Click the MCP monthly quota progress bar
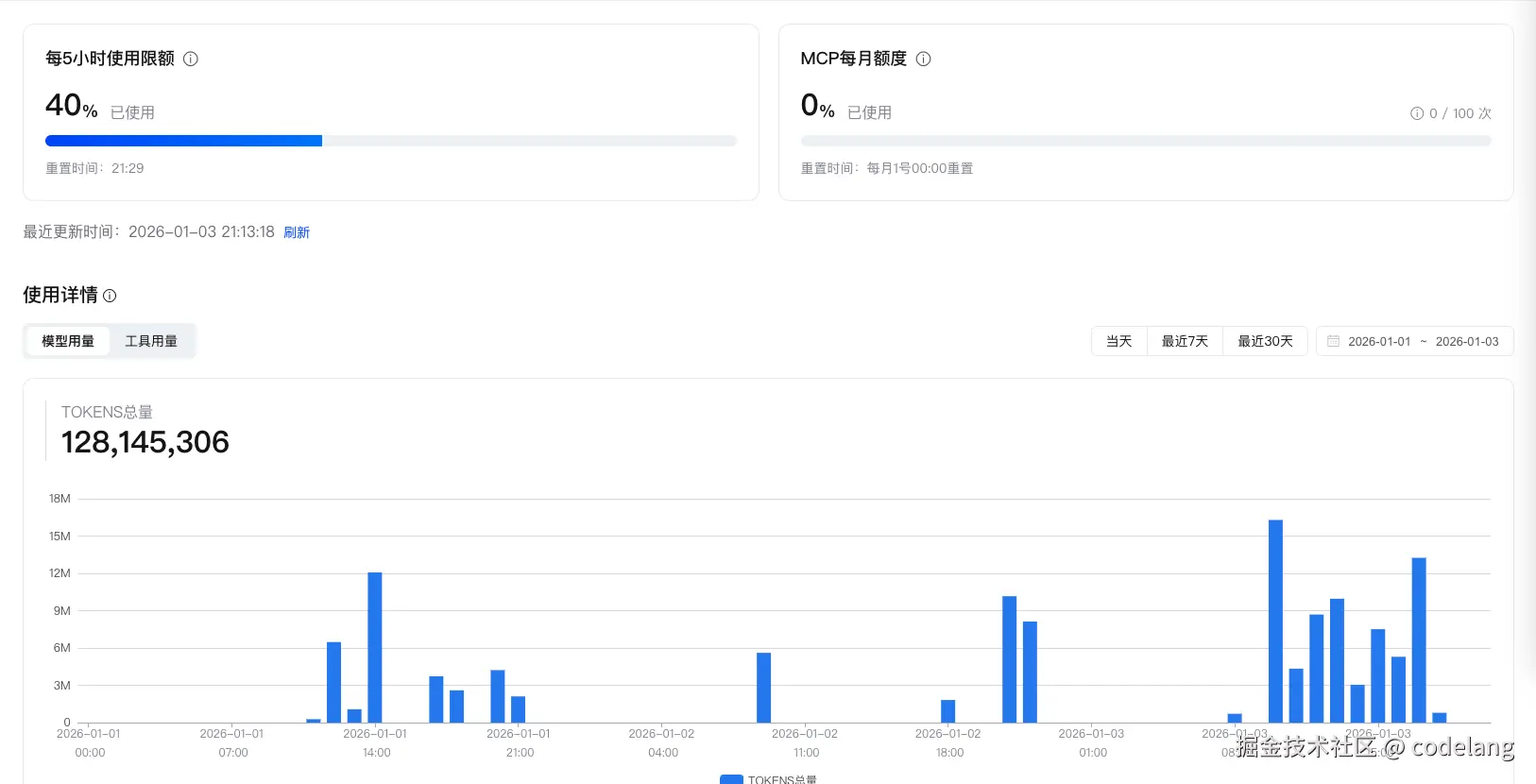The height and width of the screenshot is (784, 1536). 1146,141
